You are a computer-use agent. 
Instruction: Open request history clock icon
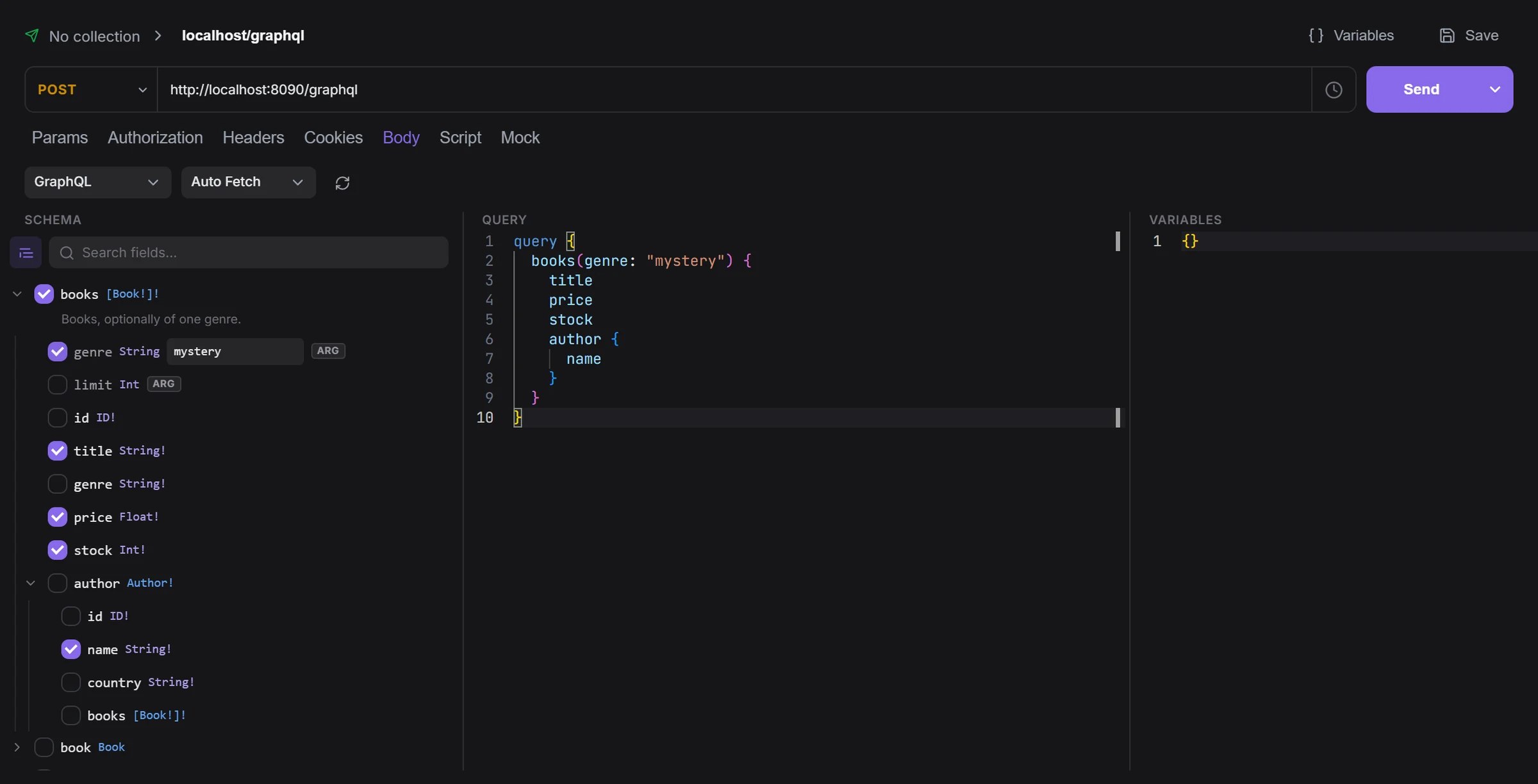(1334, 90)
